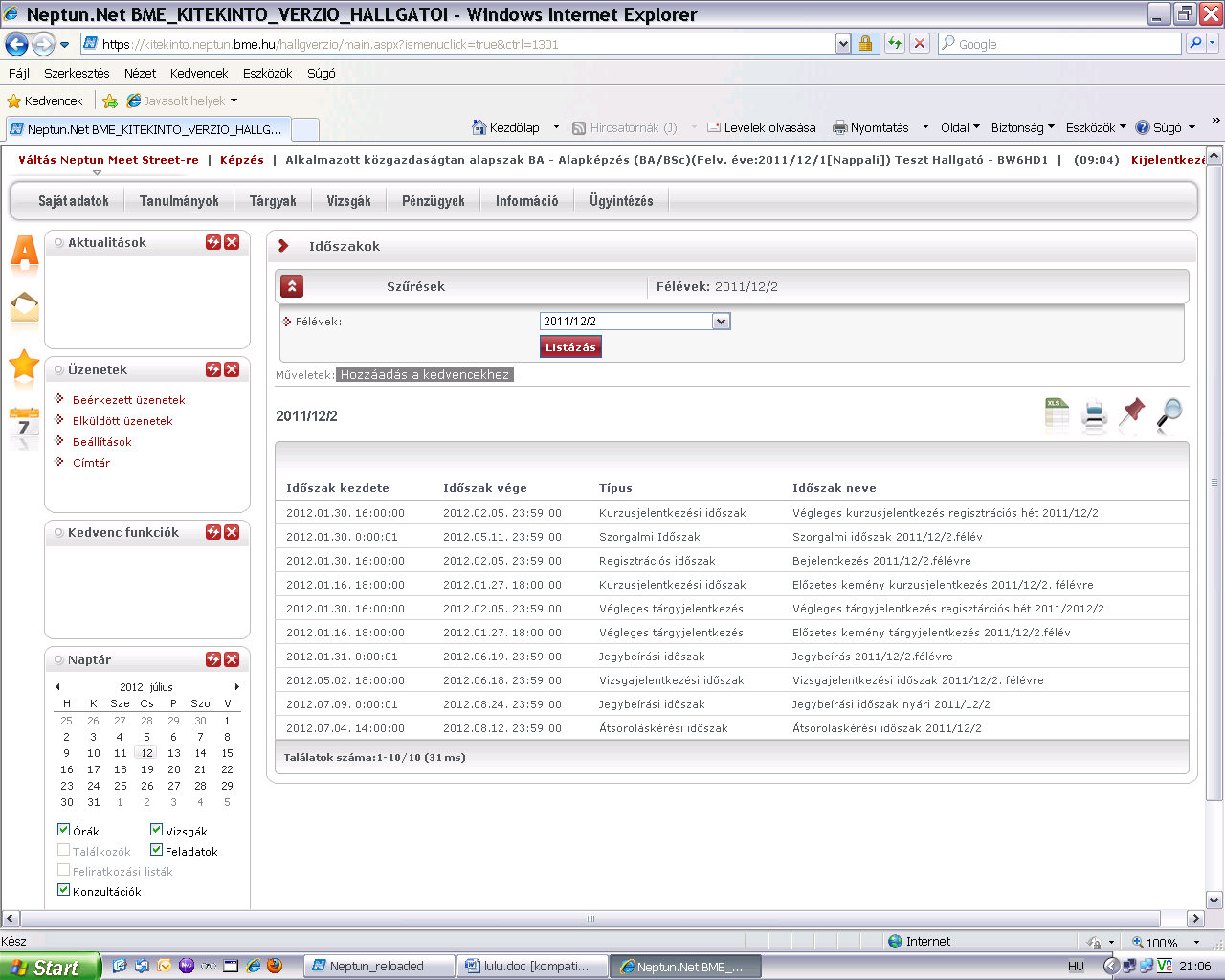Open the Kedvencek favorites star button
1225x980 pixels.
45,100
